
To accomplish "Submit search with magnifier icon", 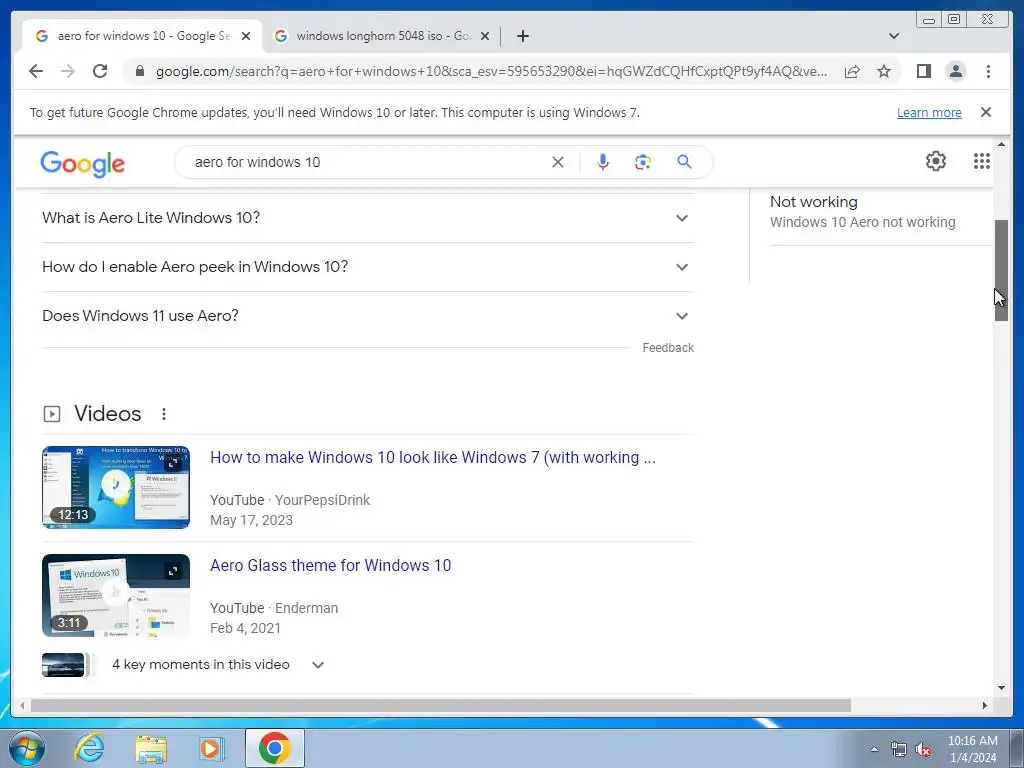I will [684, 162].
